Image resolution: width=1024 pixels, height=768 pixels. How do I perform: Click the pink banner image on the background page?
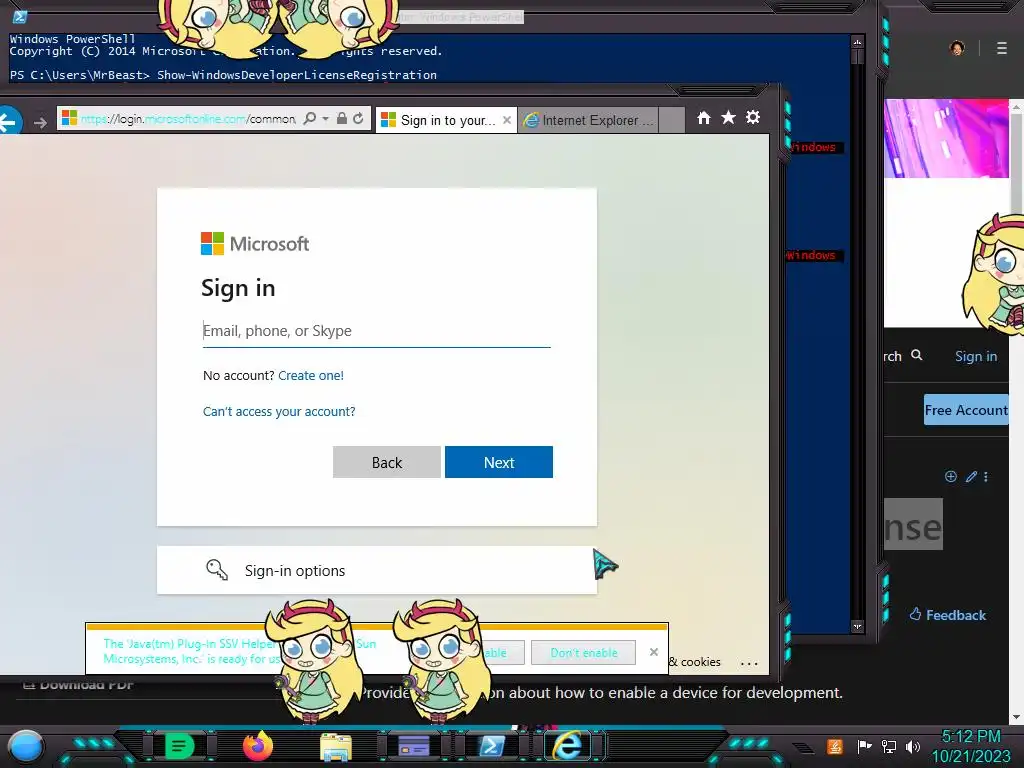click(x=946, y=138)
